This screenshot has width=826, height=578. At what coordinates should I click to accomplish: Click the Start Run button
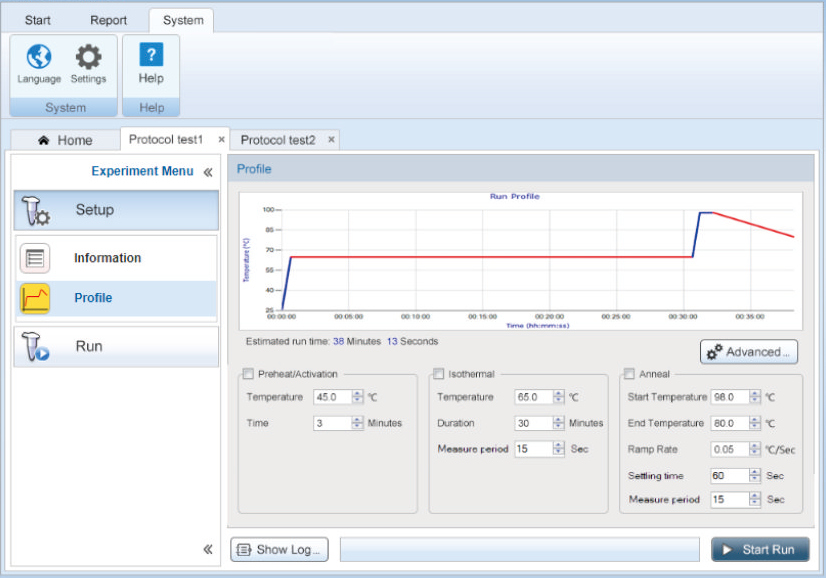pos(760,550)
